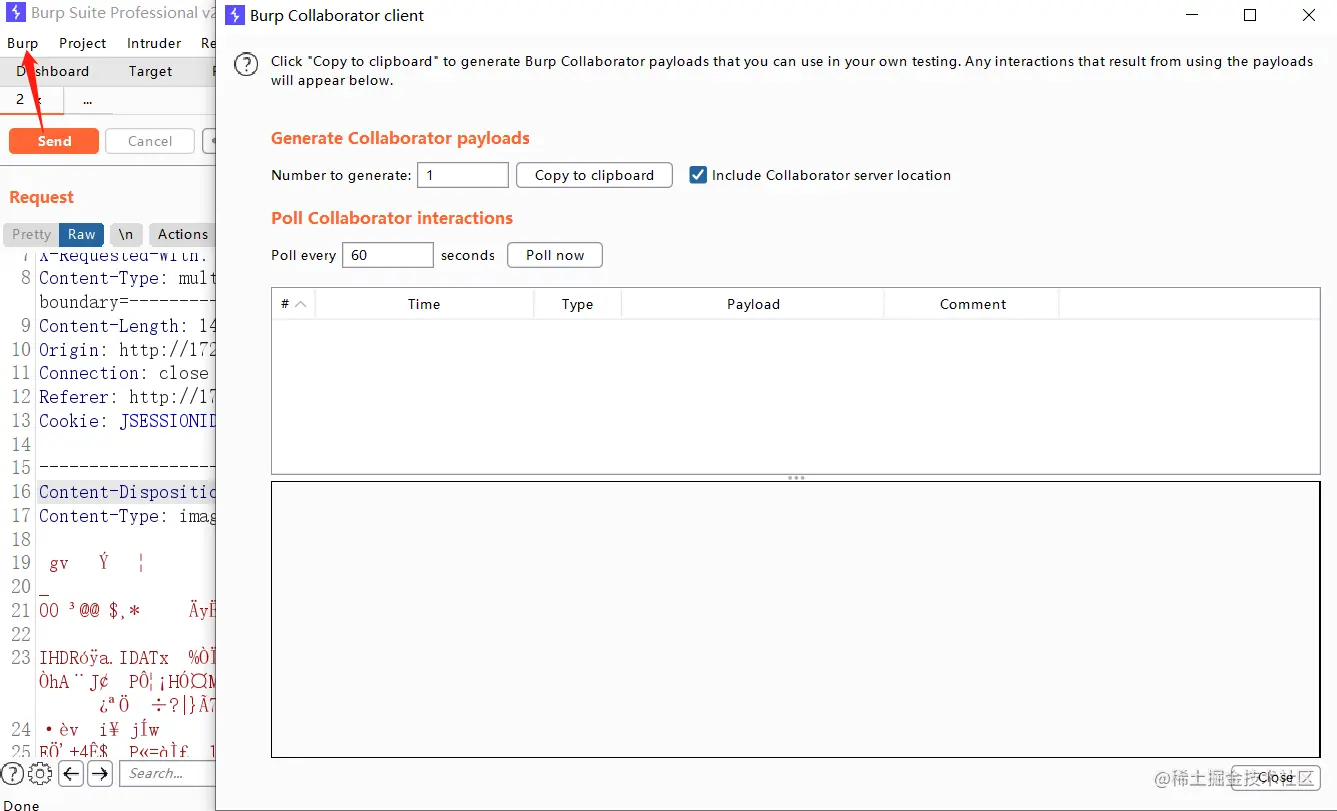Switch to the Pretty view tab

[31, 234]
